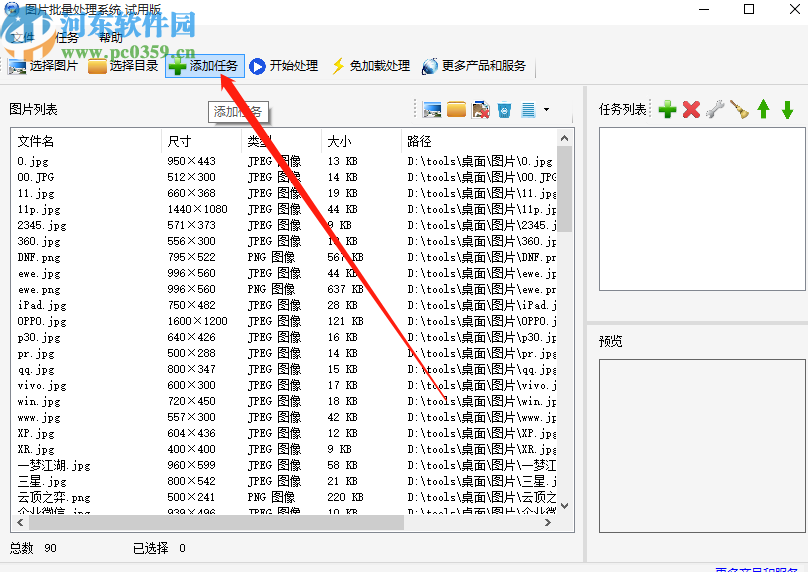Add pictures icon in image list toolbar
Viewport: 808px width, 572px height.
431,110
